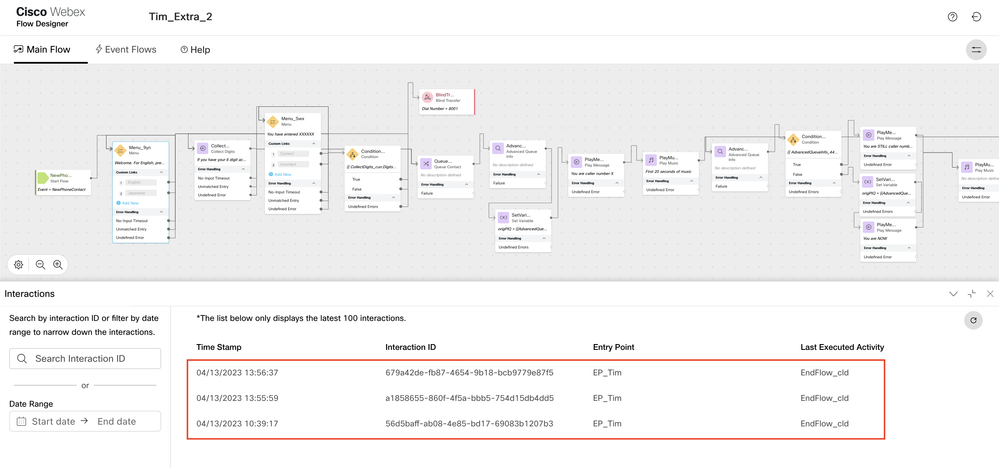Click the magnifier in Search Interaction ID
Viewport: 999px width, 468px height.
pos(22,358)
